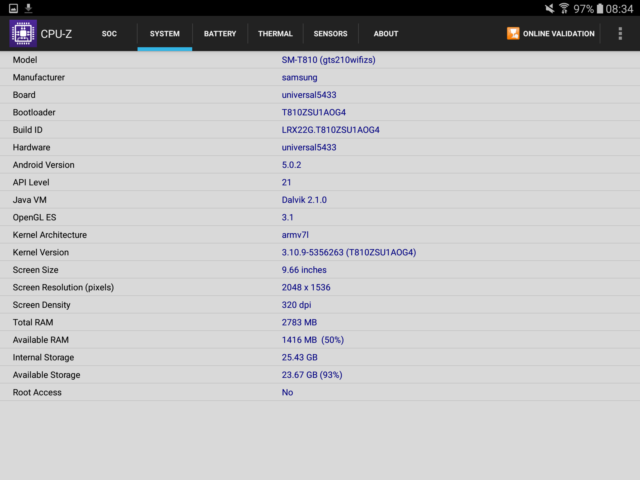Viewport: 640px width, 480px height.
Task: Click the Board value universal5433
Action: click(309, 95)
